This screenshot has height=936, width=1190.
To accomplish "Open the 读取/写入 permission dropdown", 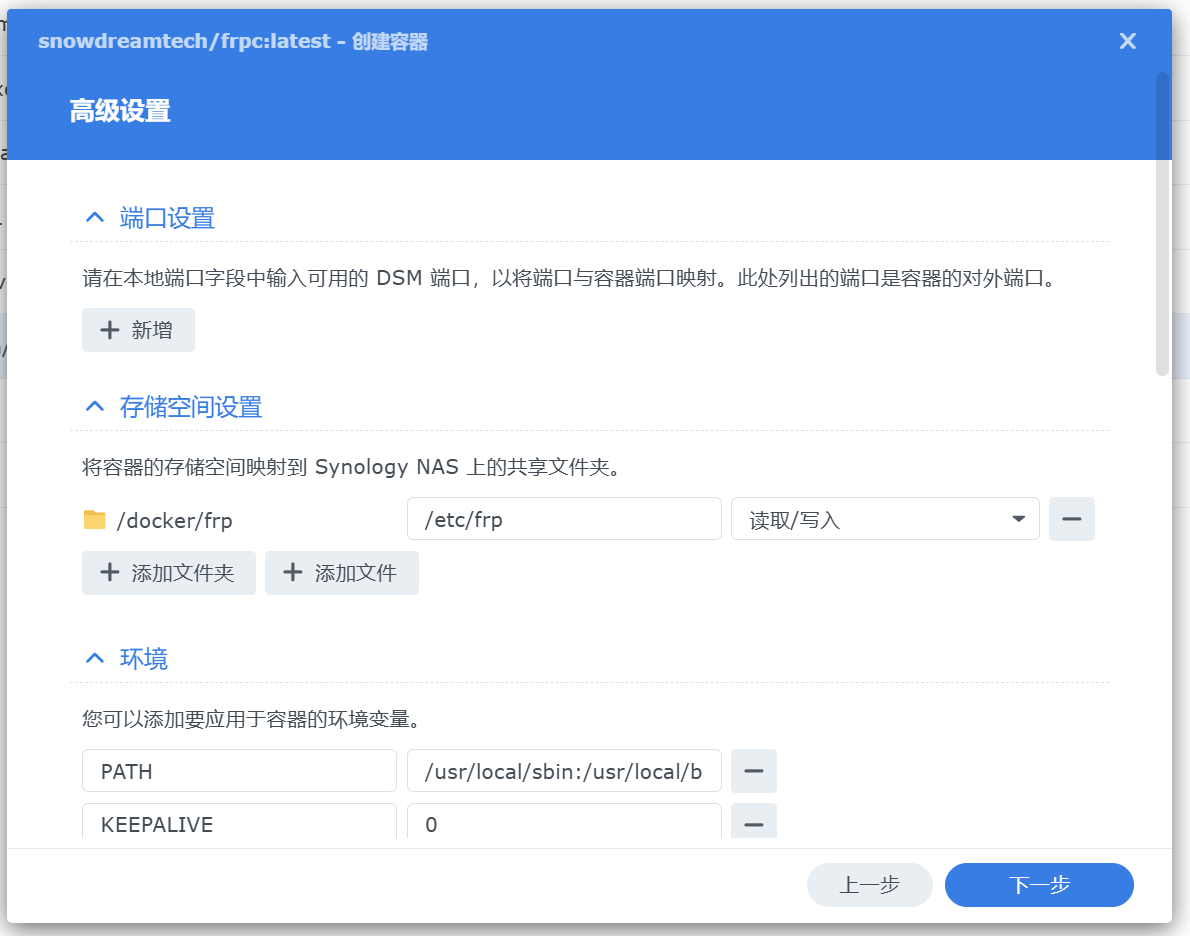I will click(x=885, y=520).
